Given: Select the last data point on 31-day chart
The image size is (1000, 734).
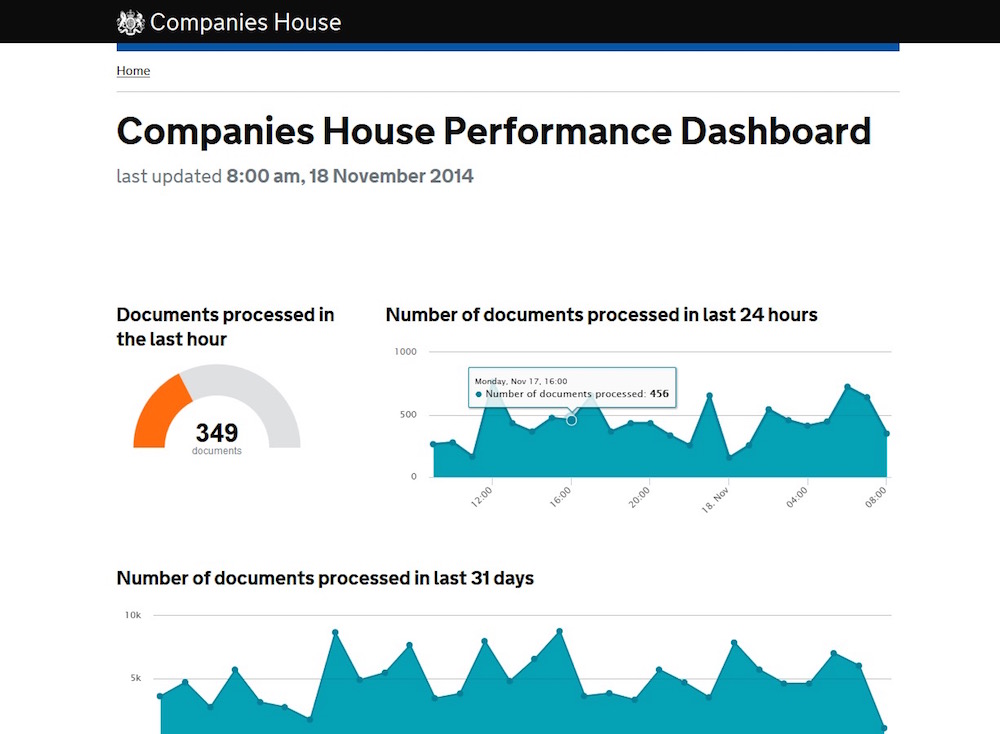Looking at the screenshot, I should coord(886,728).
